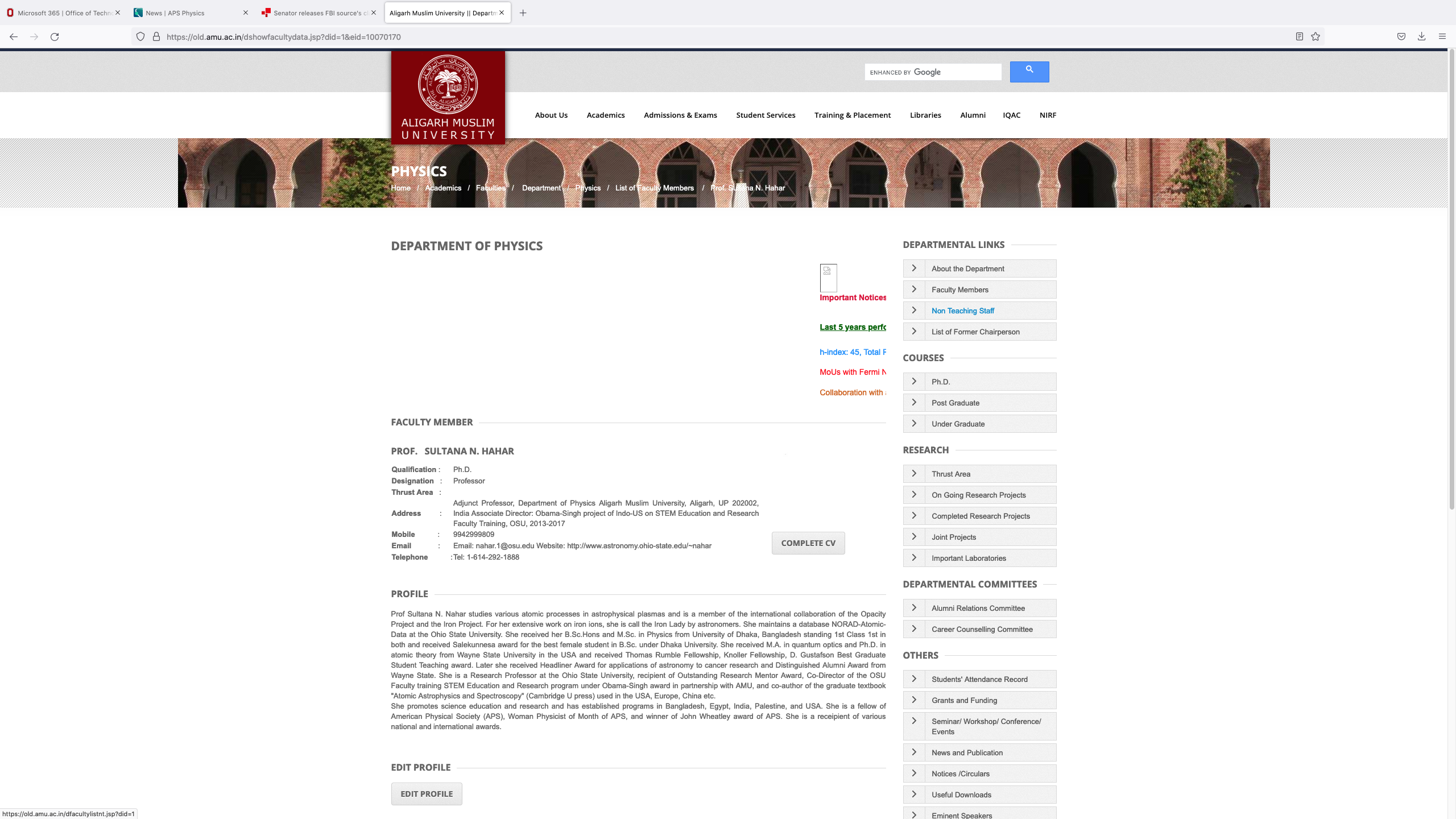Click the COMPLETE CV button
The height and width of the screenshot is (819, 1456).
tap(808, 543)
